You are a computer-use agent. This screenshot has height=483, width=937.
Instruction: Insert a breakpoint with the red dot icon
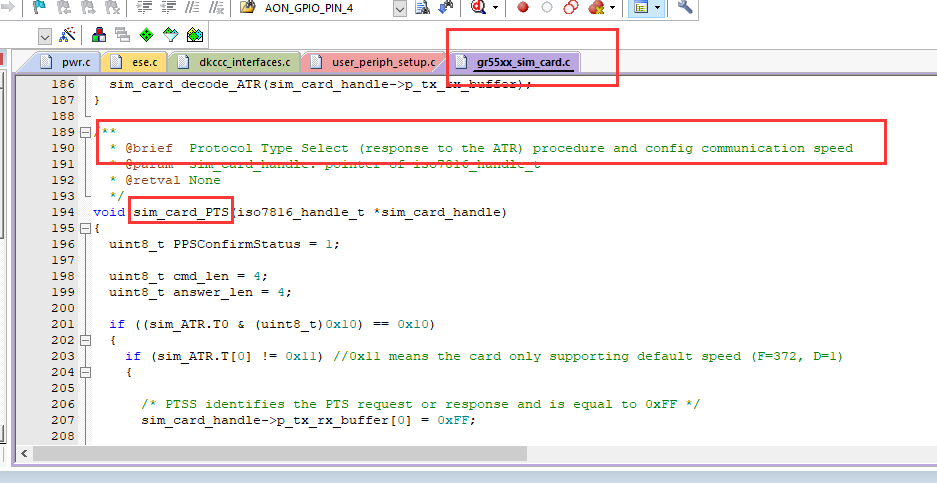click(x=523, y=7)
